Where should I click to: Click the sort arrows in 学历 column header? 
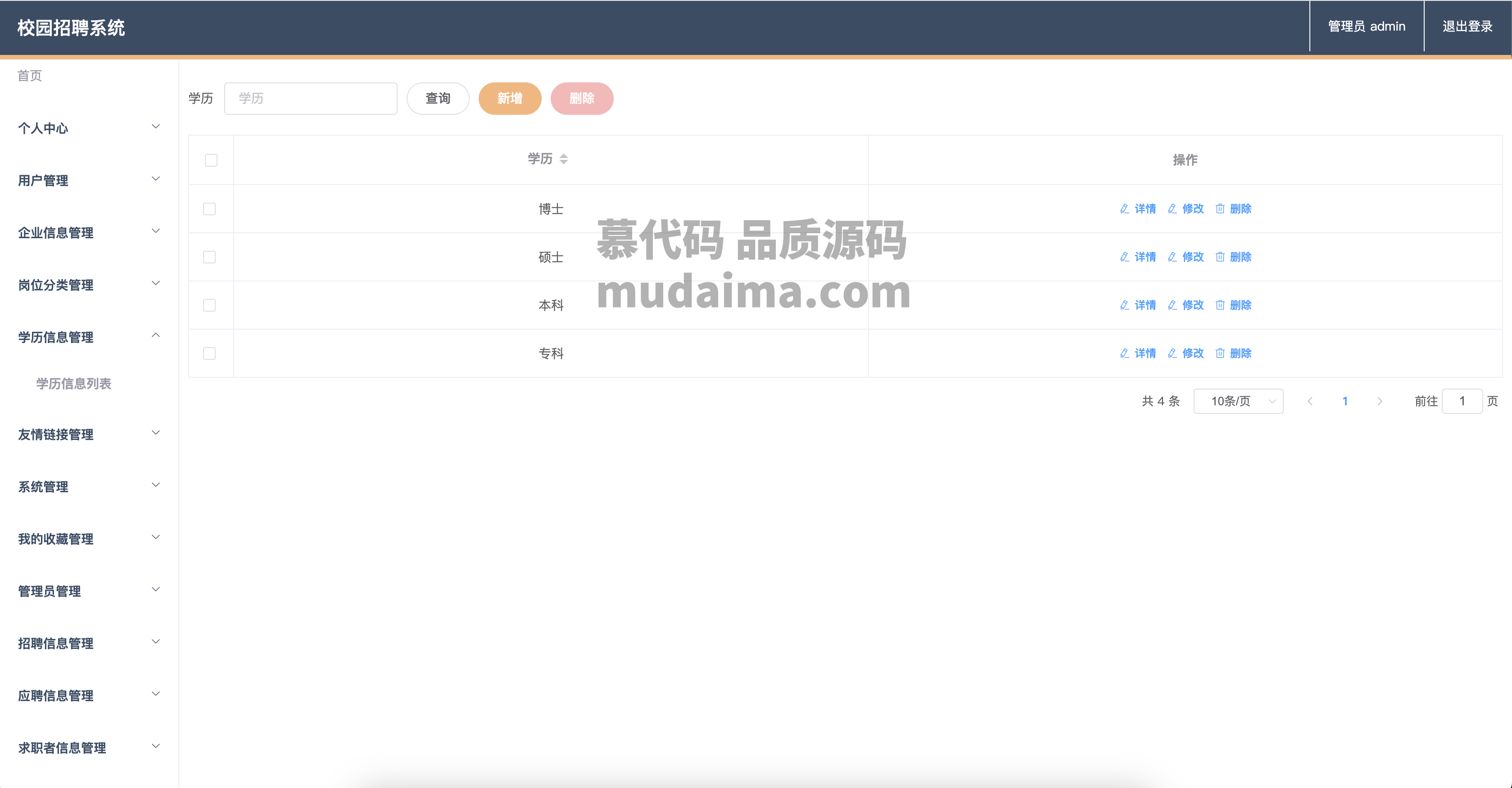coord(563,159)
